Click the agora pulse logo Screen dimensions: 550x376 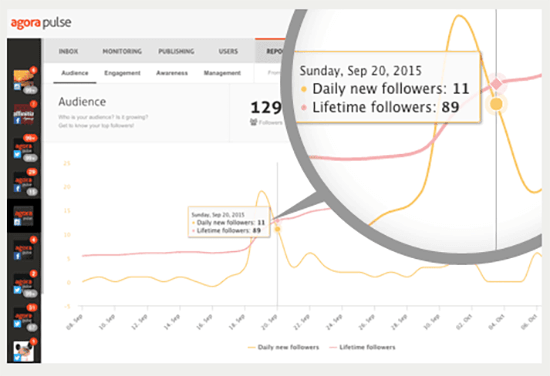(41, 23)
